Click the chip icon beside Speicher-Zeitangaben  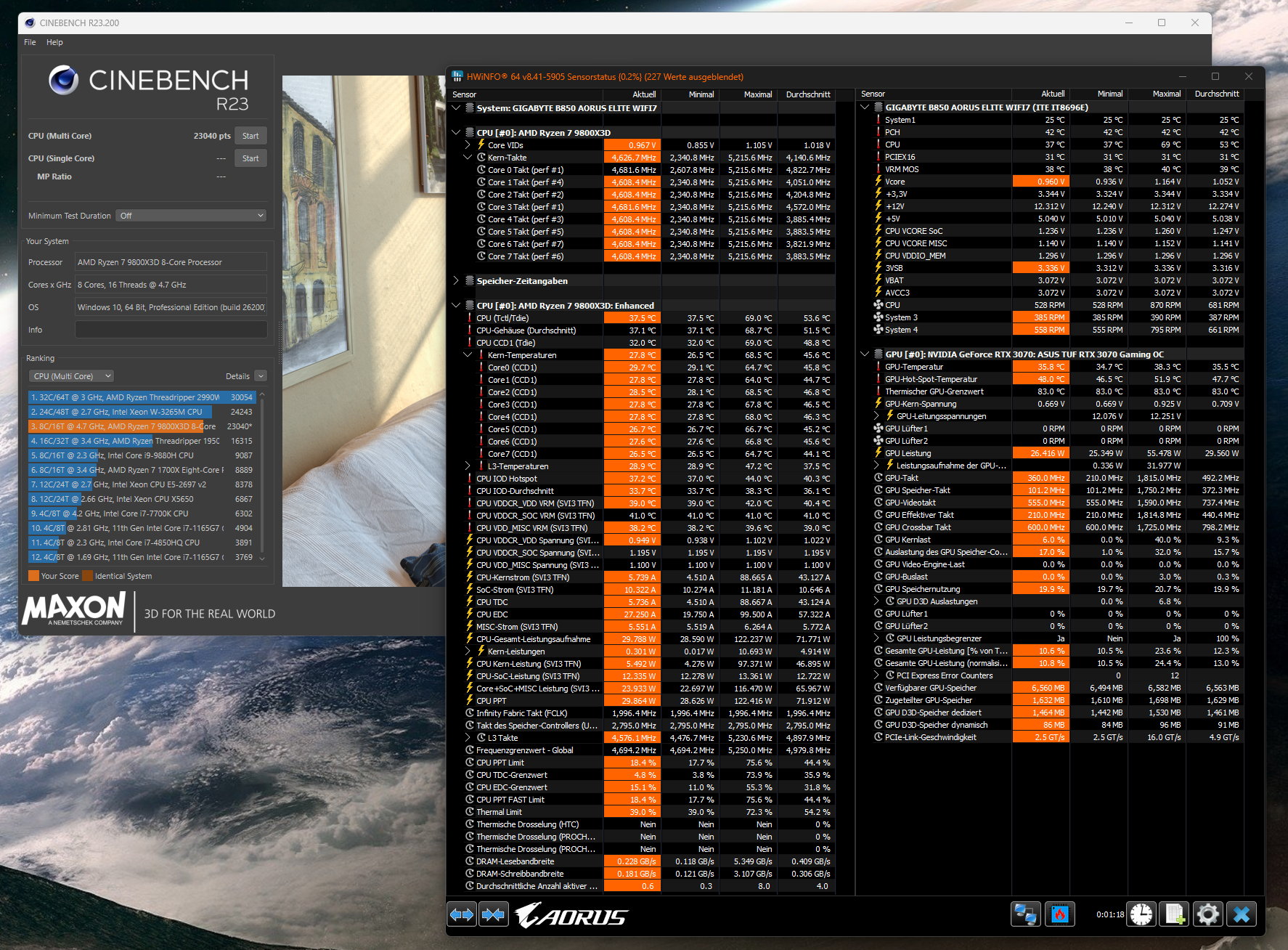(470, 281)
